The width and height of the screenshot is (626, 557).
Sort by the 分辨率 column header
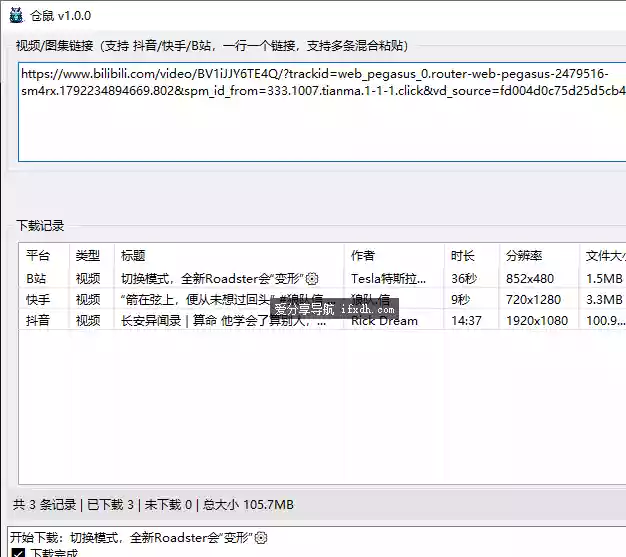click(x=524, y=256)
